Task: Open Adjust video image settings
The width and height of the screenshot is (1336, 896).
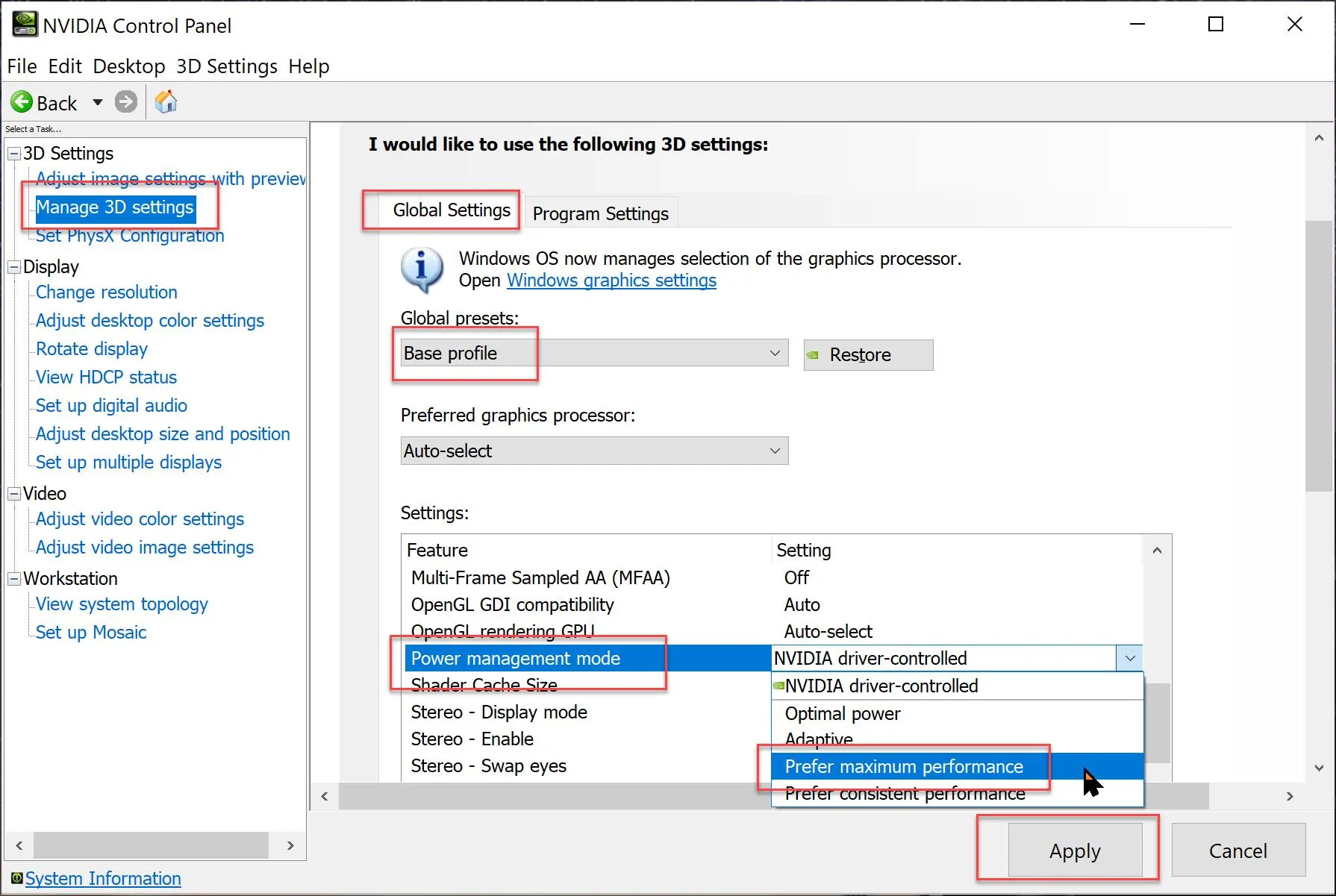Action: 145,548
